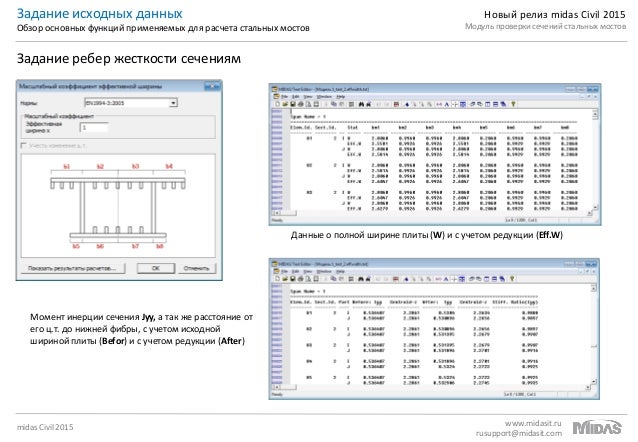Click New file icon in Eff.W editor toolbar
This screenshot has width=638, height=442.
point(277,104)
